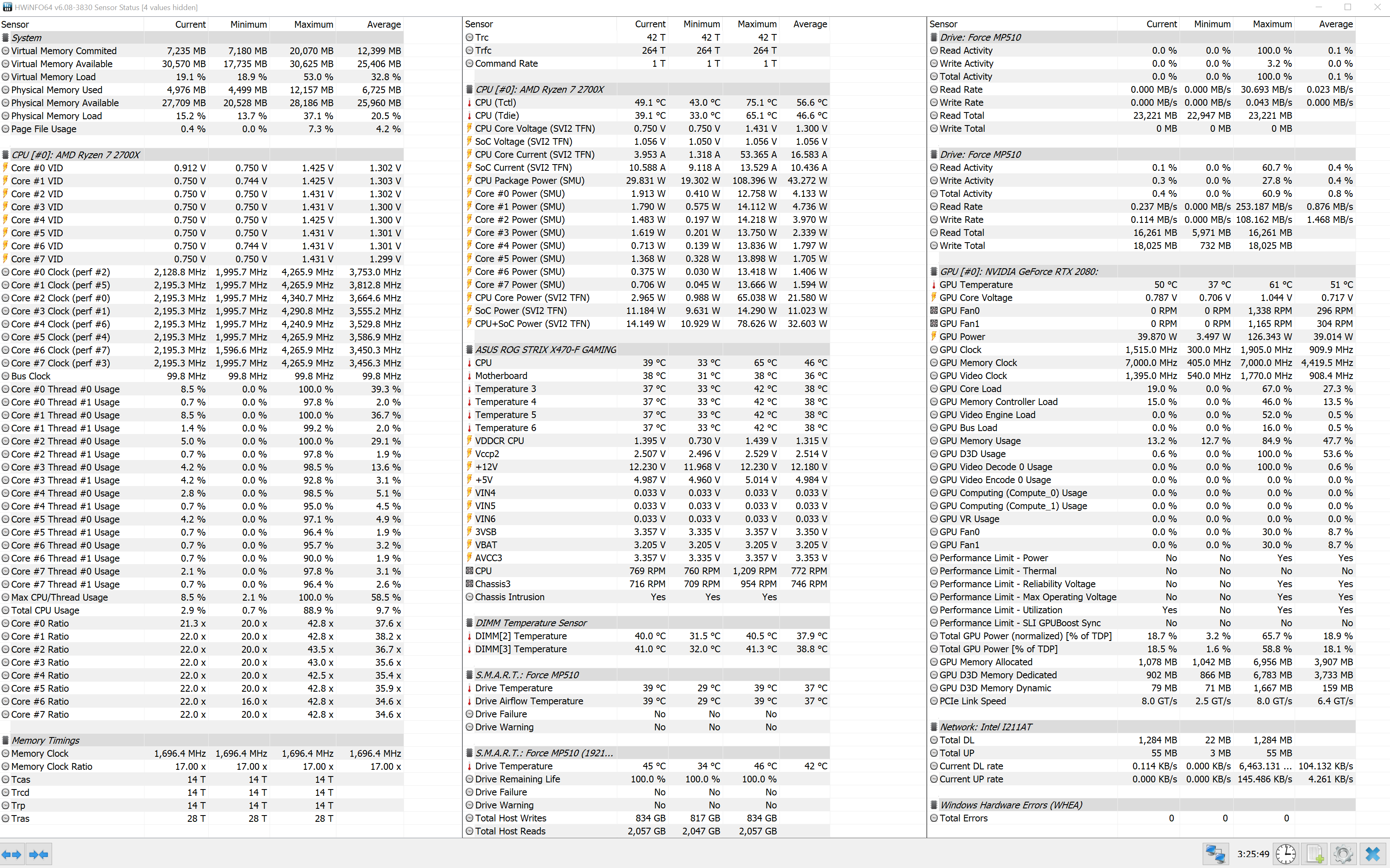Select the Memory Timings group header
Viewport: 1390px width, 868px height.
tap(45, 740)
